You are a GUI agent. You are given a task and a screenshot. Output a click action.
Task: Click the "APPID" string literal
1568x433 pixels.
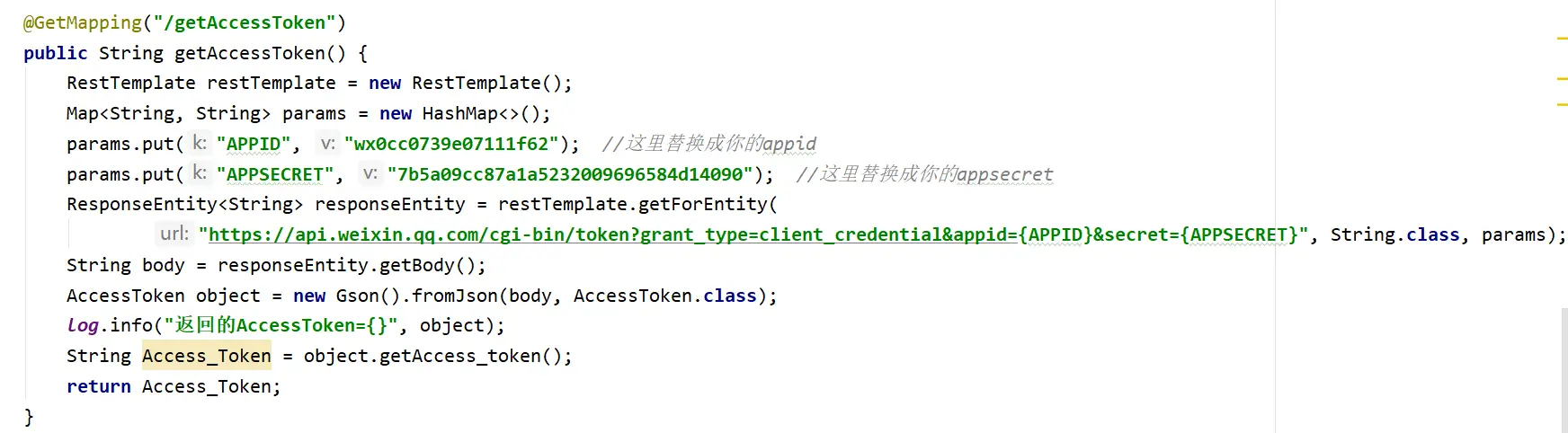254,144
